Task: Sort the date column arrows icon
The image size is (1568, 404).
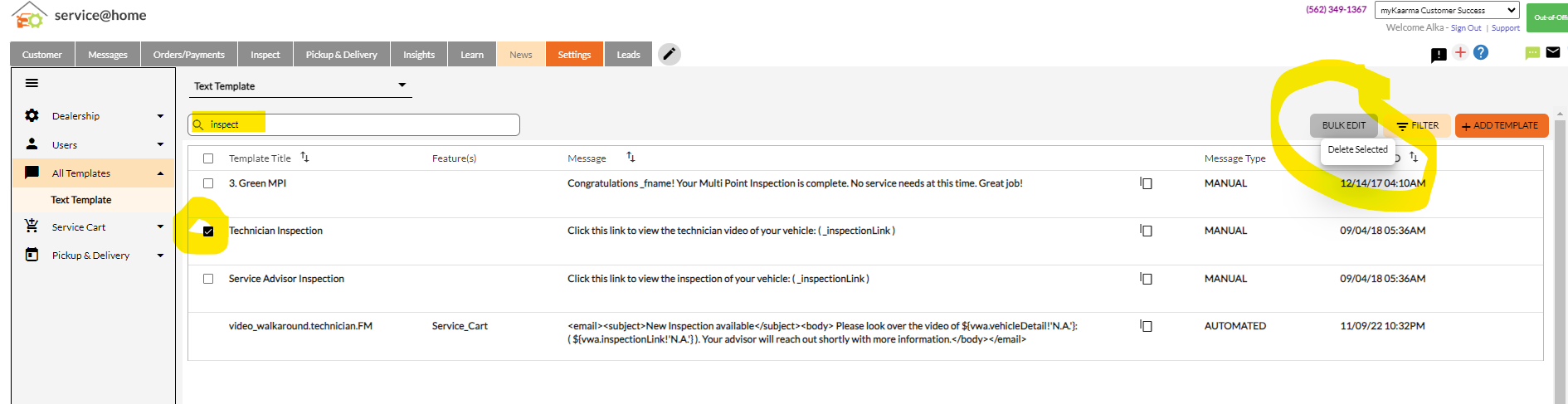Action: pyautogui.click(x=1414, y=157)
